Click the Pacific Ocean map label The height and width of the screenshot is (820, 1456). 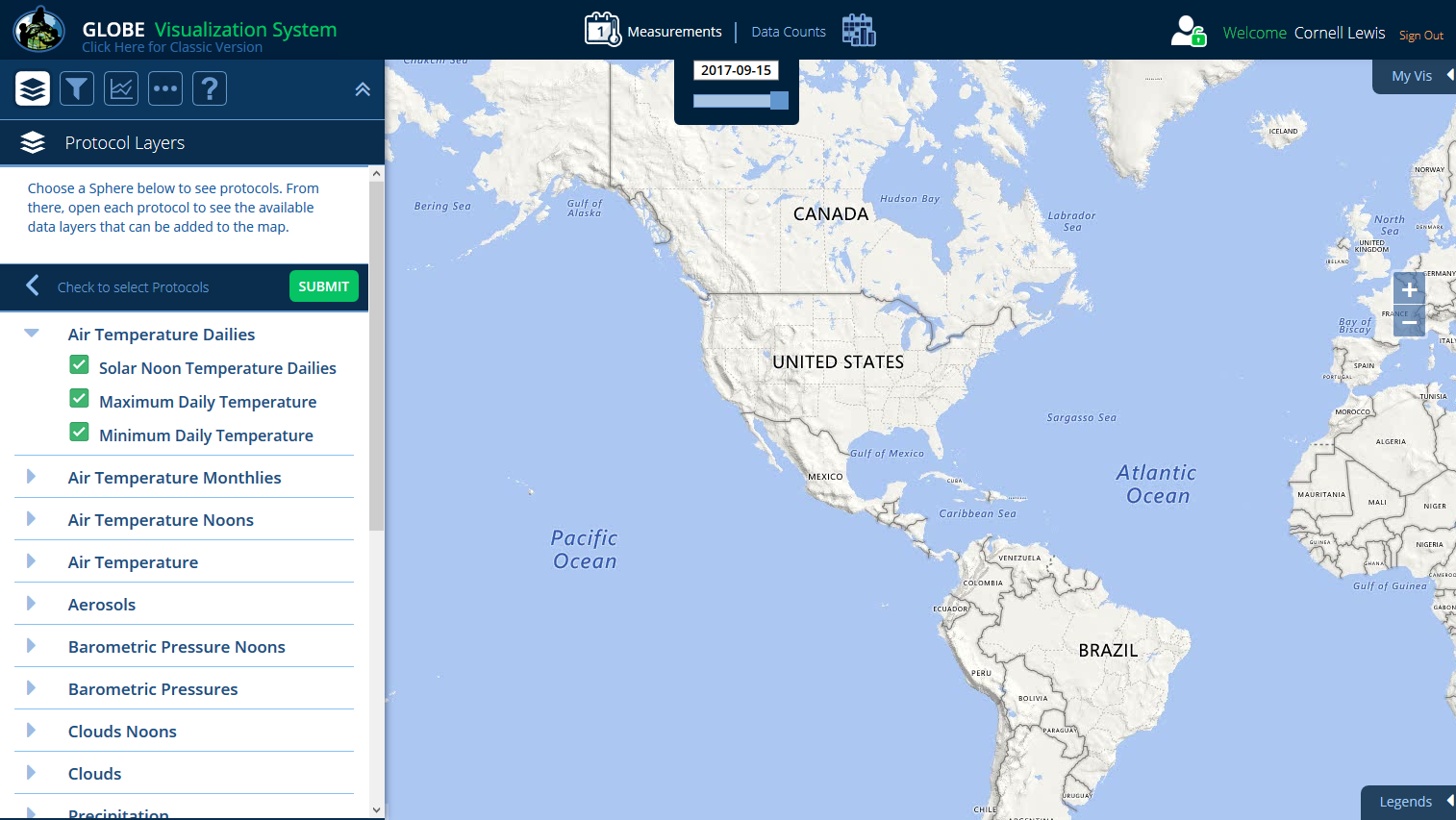pyautogui.click(x=585, y=550)
